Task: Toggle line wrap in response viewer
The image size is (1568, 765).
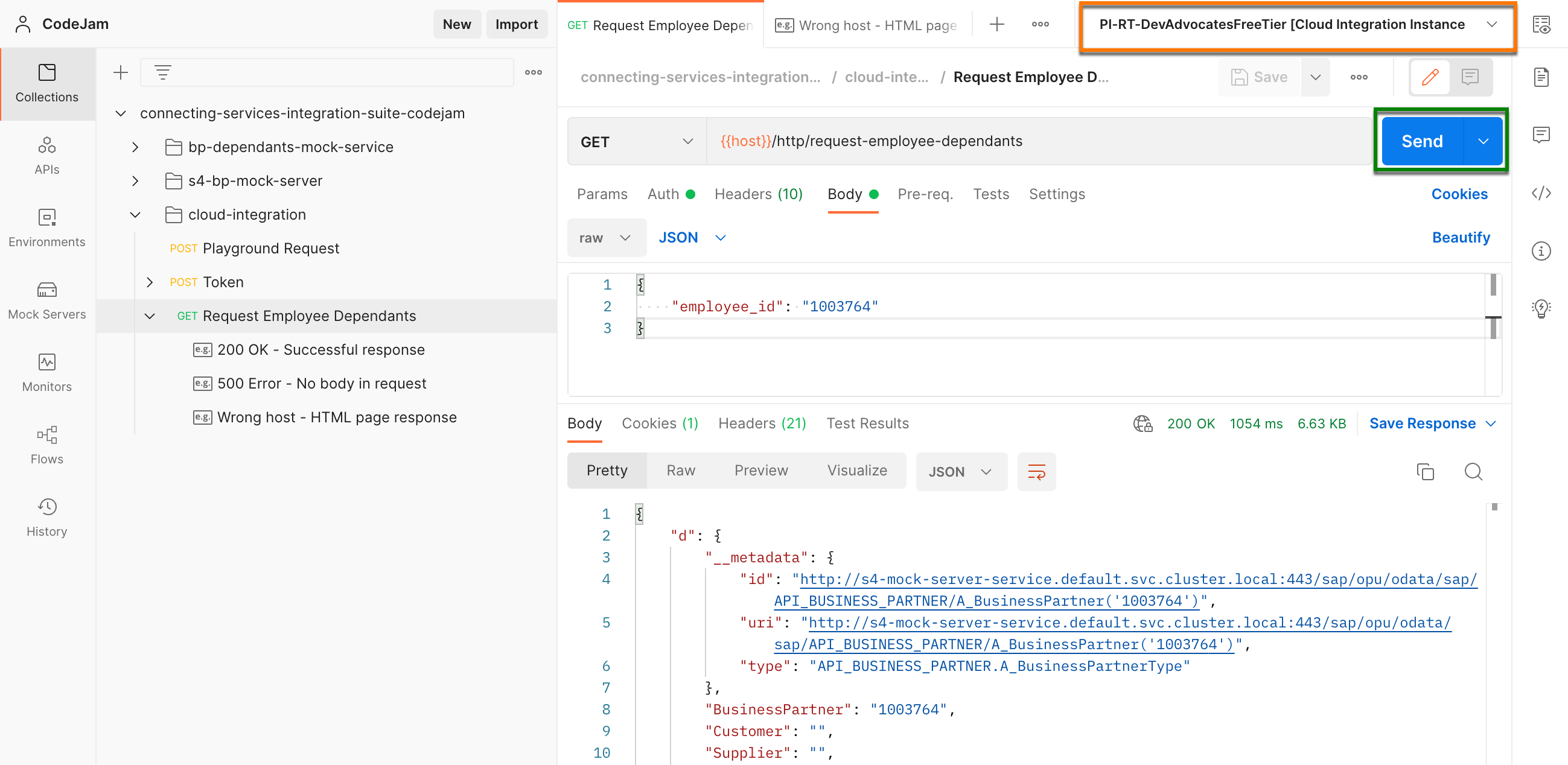Action: click(1036, 471)
